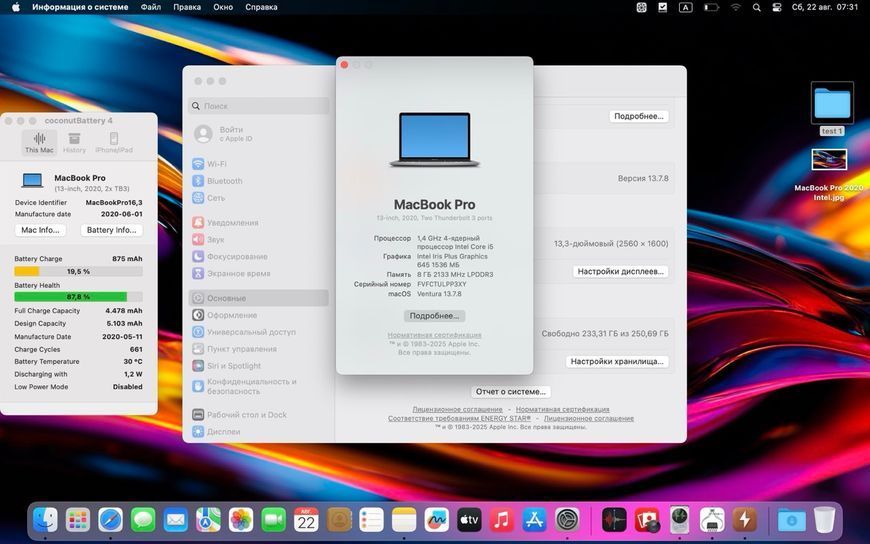Launch Safari from the dock
The height and width of the screenshot is (544, 870).
[110, 520]
